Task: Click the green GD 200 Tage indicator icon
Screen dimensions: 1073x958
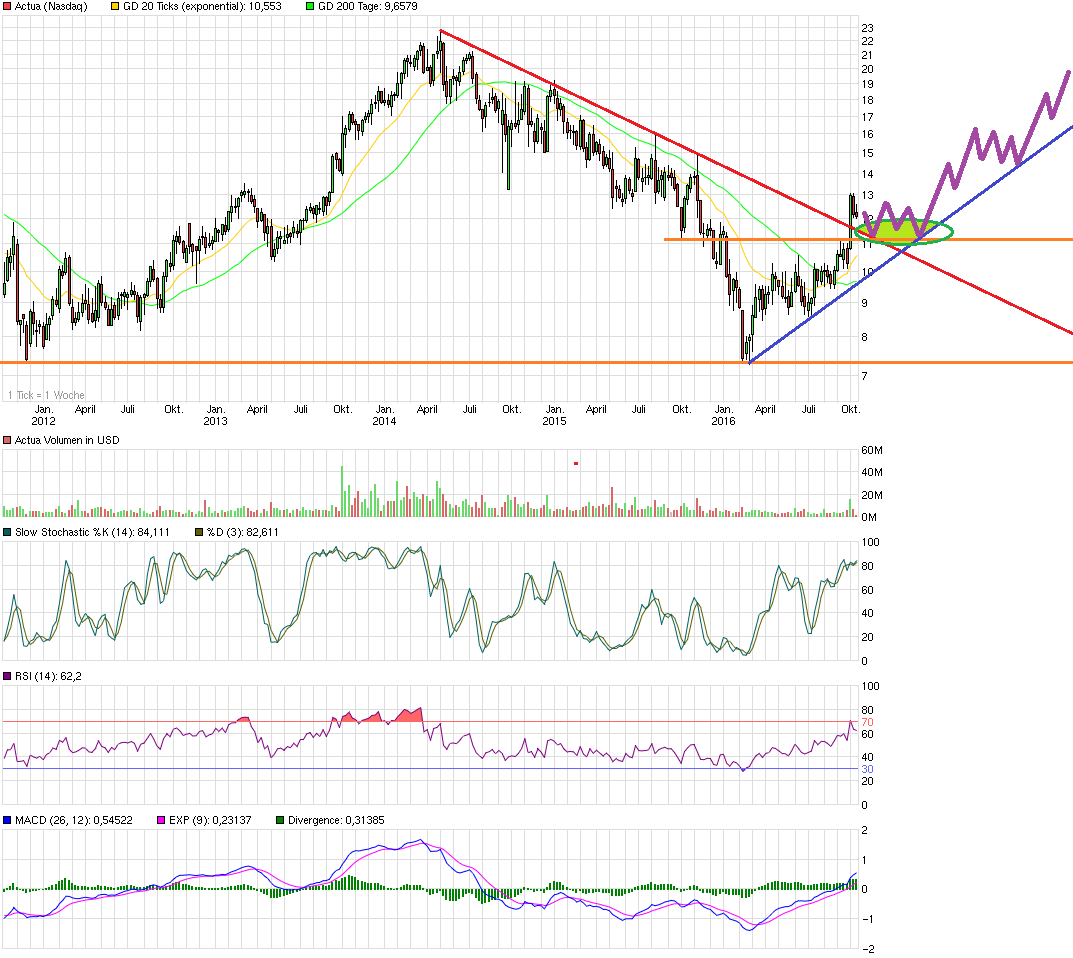Action: click(311, 6)
